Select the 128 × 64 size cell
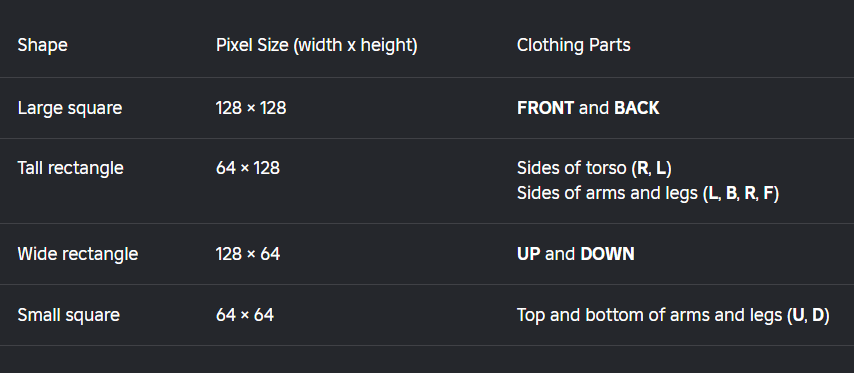 (248, 254)
